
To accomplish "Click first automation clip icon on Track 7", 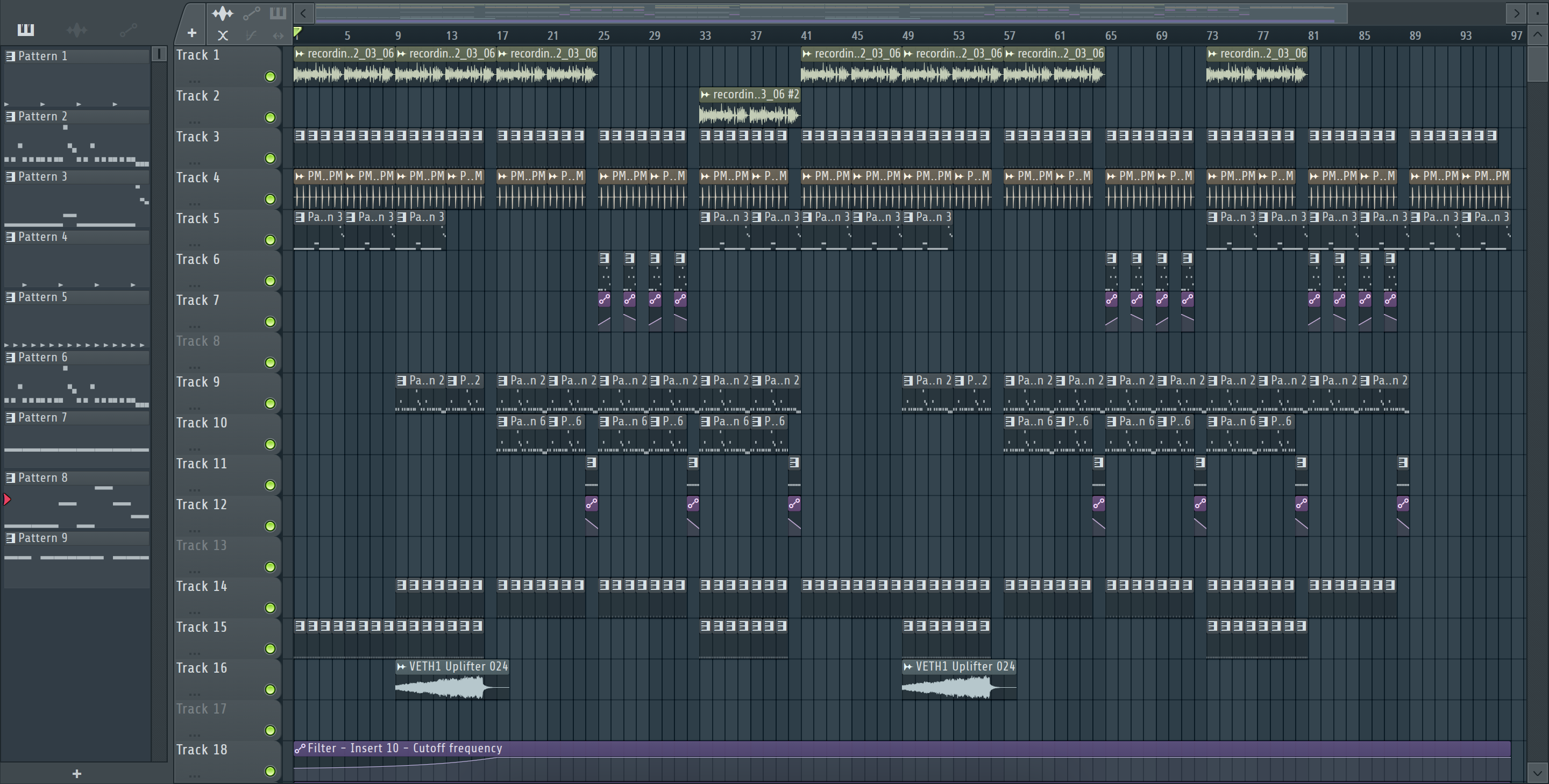I will (x=605, y=299).
